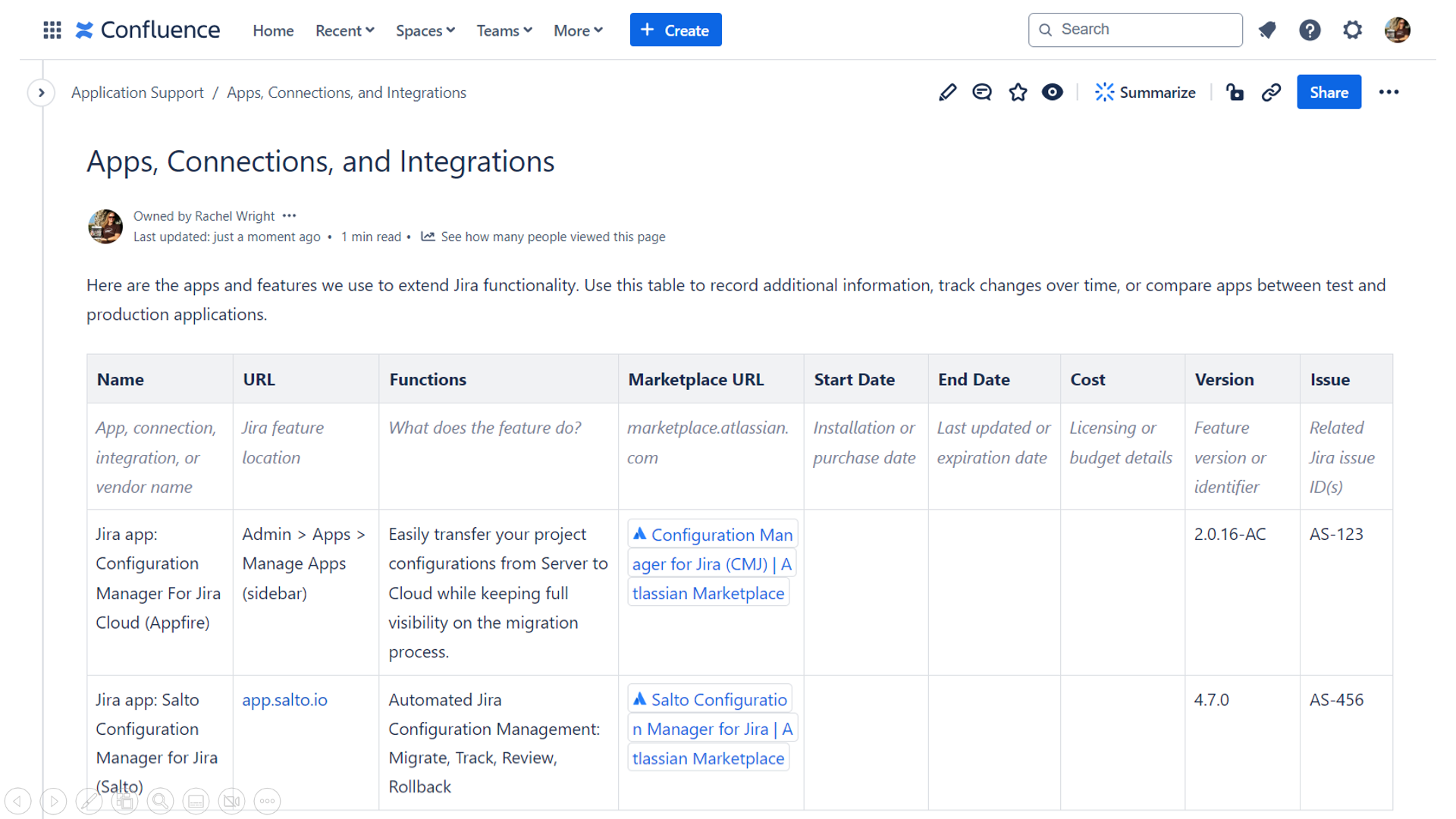
Task: Select Home in the navigation bar
Action: pyautogui.click(x=273, y=30)
